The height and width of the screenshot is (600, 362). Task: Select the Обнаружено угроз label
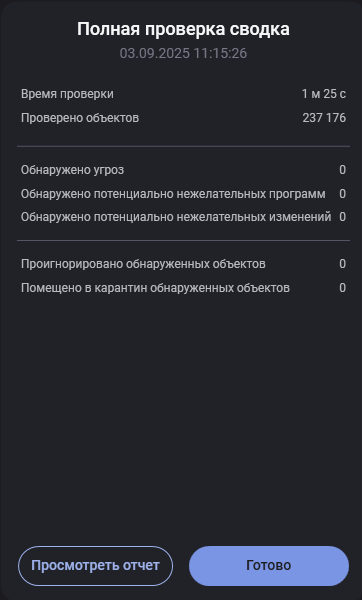(72, 170)
